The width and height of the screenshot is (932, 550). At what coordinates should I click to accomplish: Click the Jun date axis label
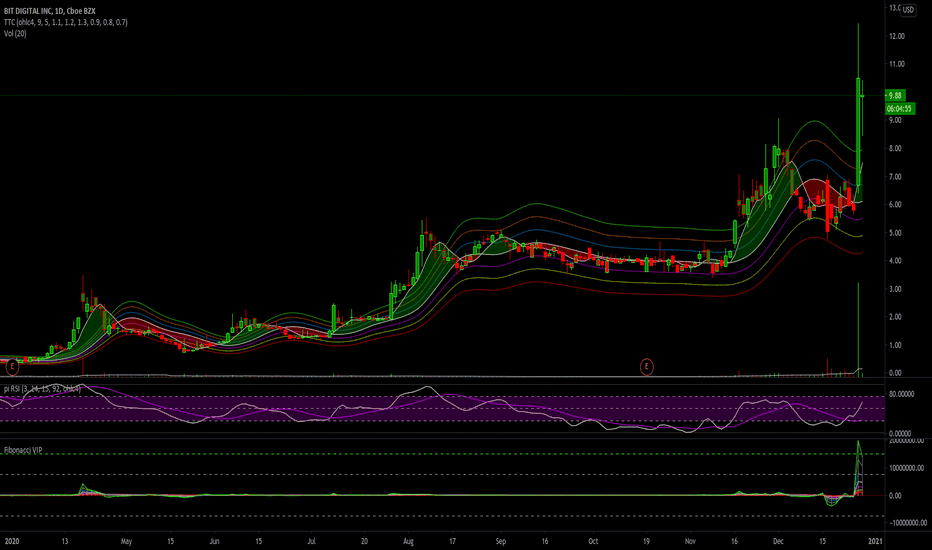pos(215,542)
